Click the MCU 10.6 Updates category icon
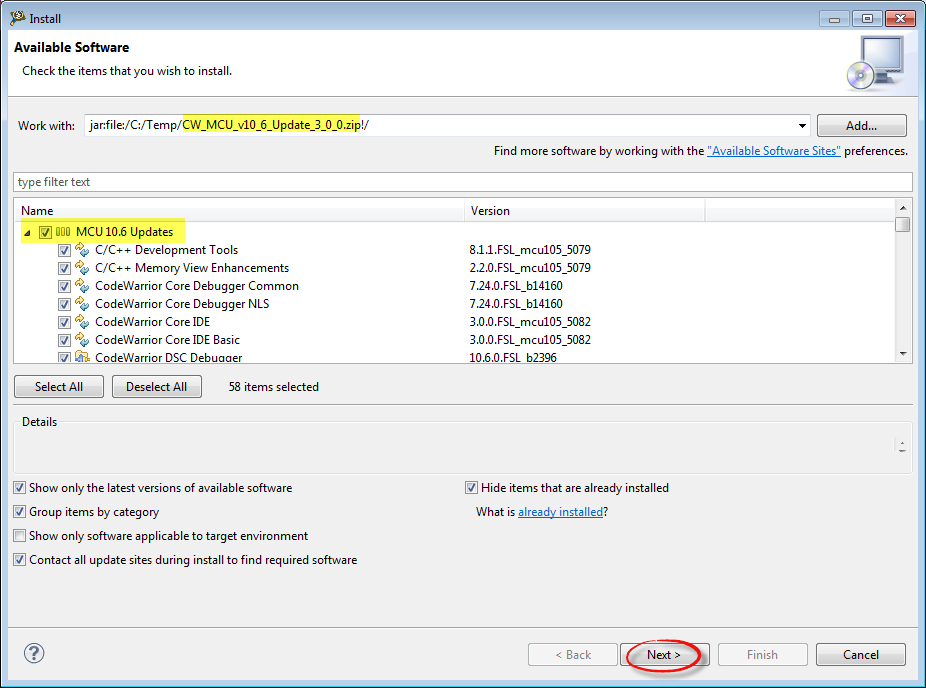 tap(63, 232)
